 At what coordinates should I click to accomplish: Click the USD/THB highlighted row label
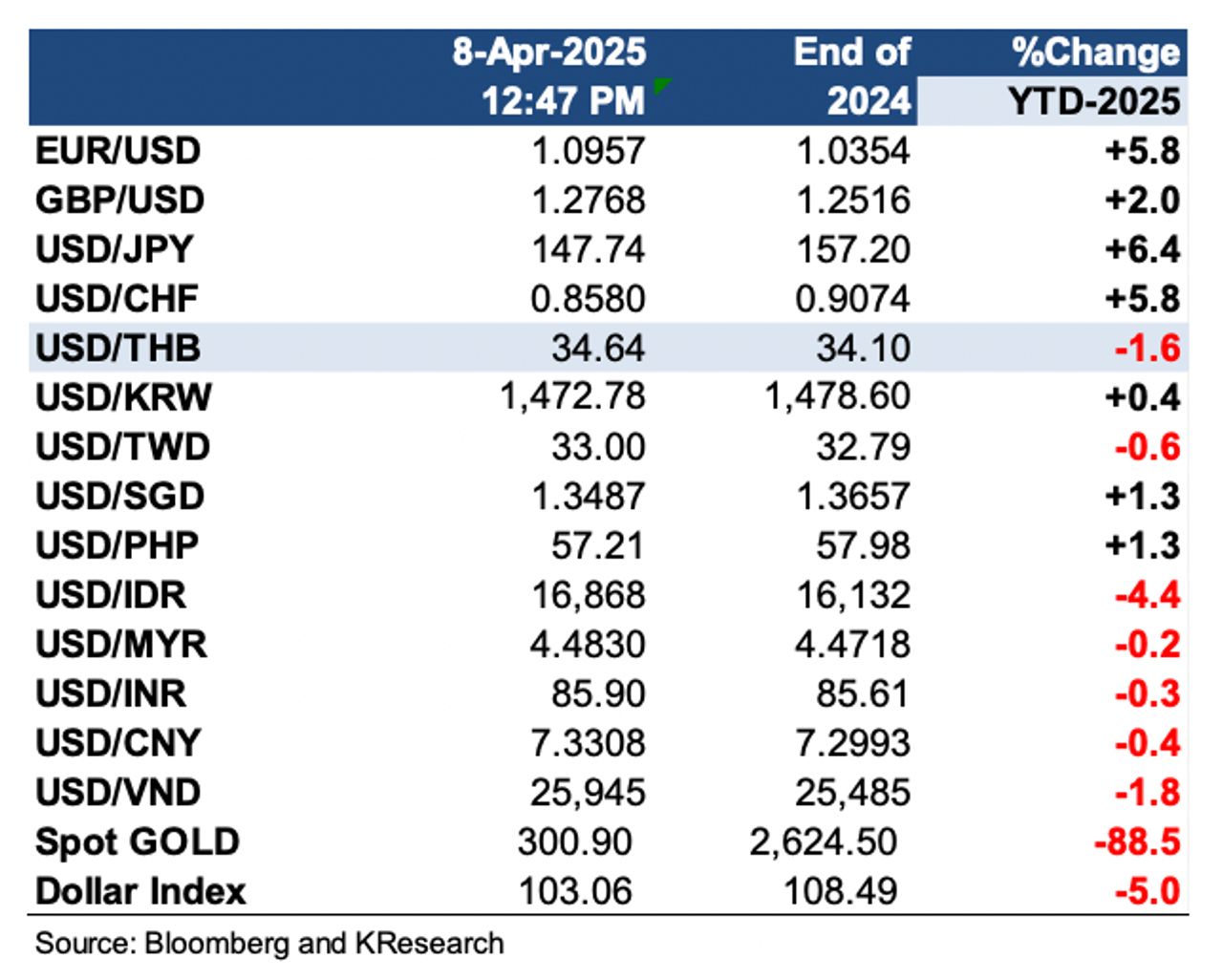point(118,348)
